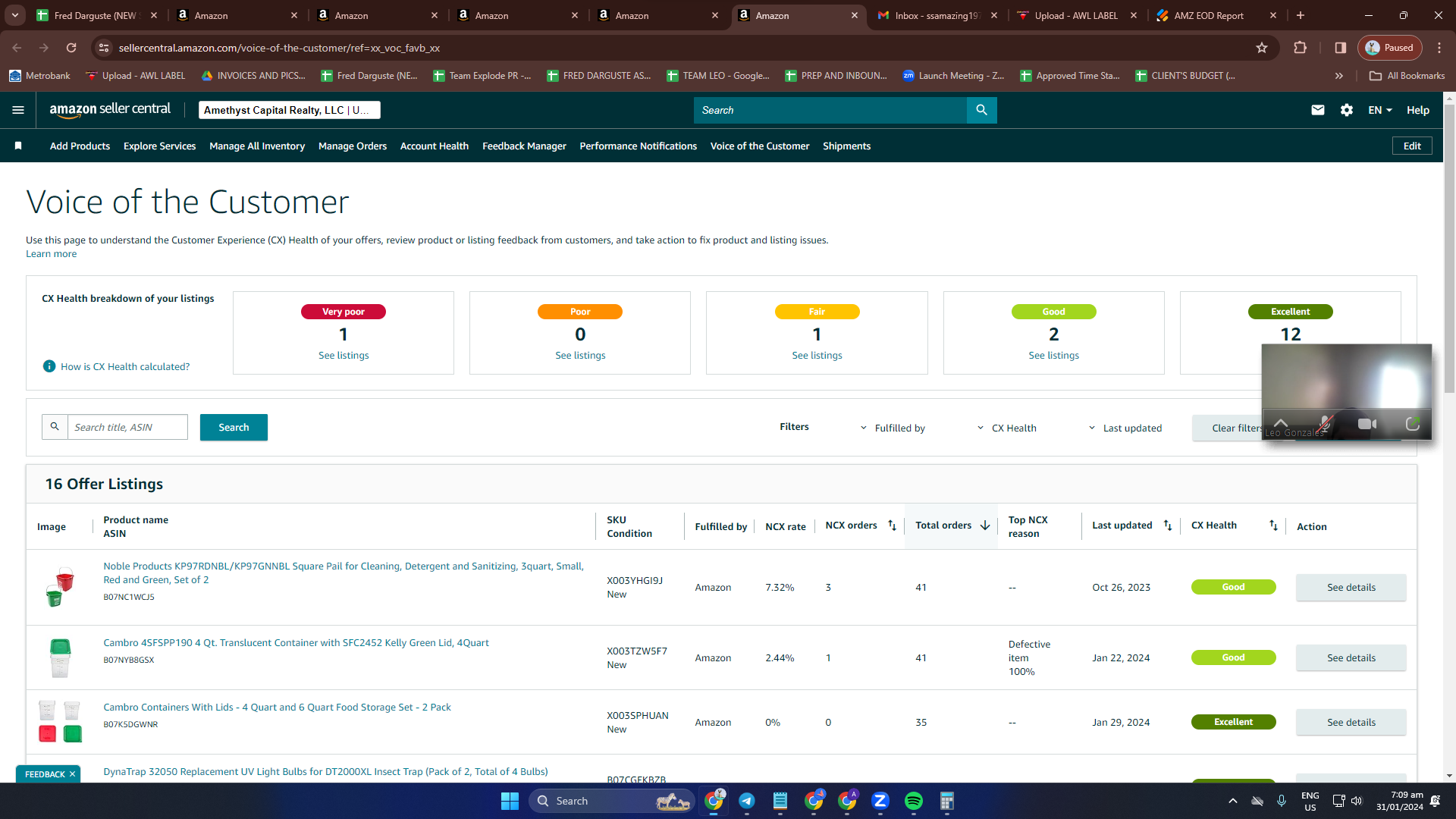
Task: Sort by CX Health arrows
Action: tap(1273, 526)
